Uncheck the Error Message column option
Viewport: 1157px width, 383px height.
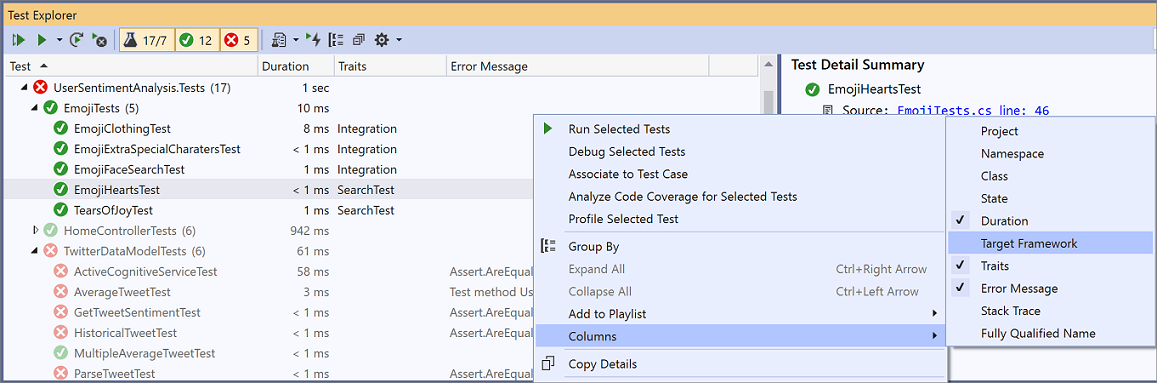coord(1050,289)
